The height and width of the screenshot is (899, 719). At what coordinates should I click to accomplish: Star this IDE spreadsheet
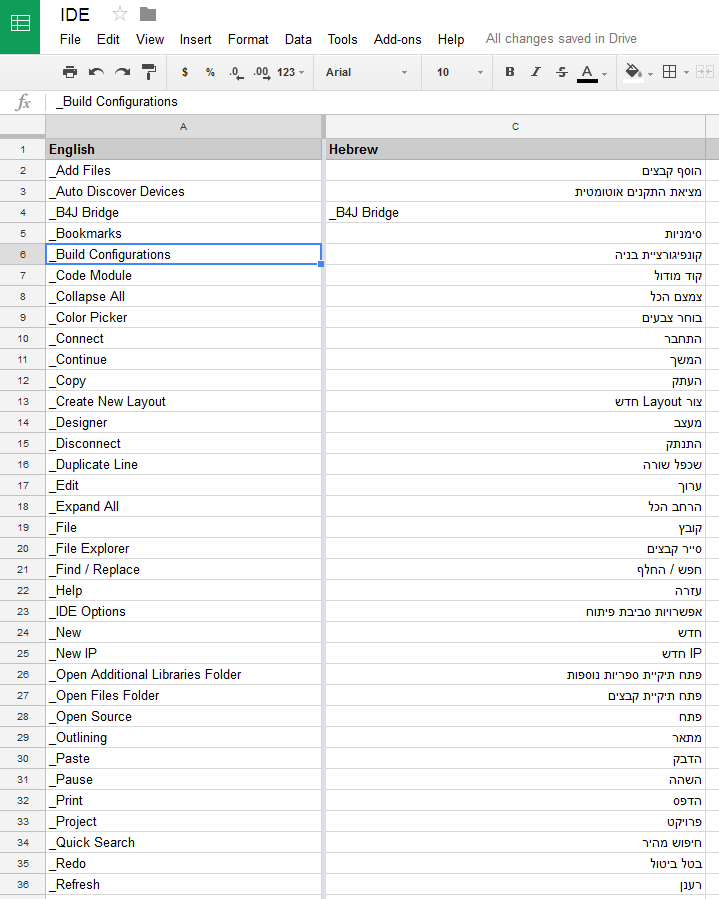coord(120,14)
